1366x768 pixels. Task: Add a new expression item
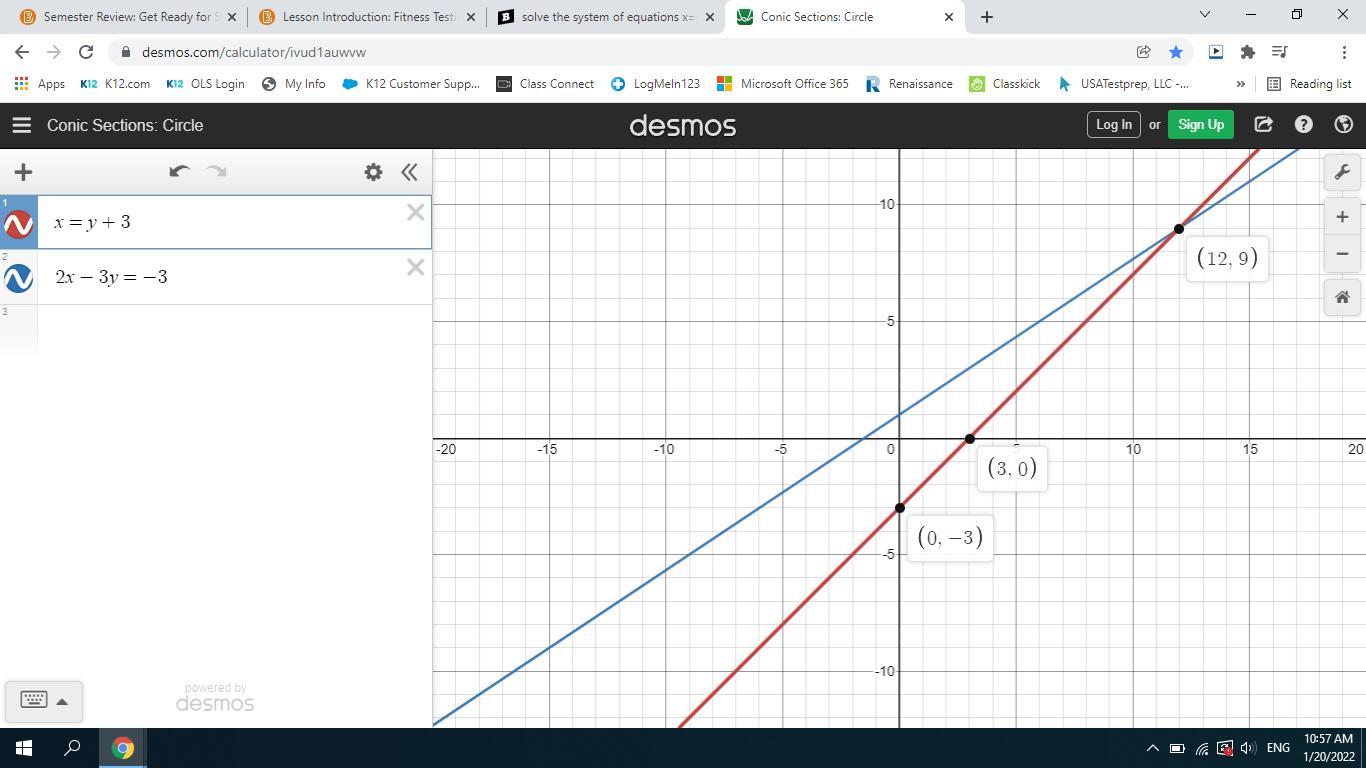coord(23,172)
